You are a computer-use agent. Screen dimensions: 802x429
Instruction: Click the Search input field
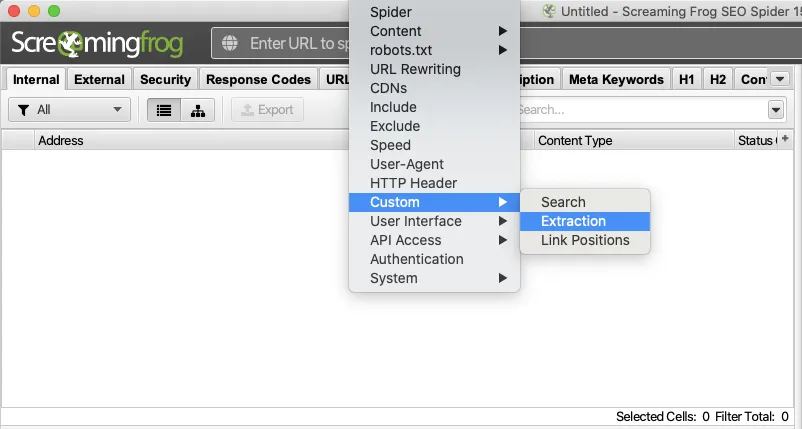(642, 110)
